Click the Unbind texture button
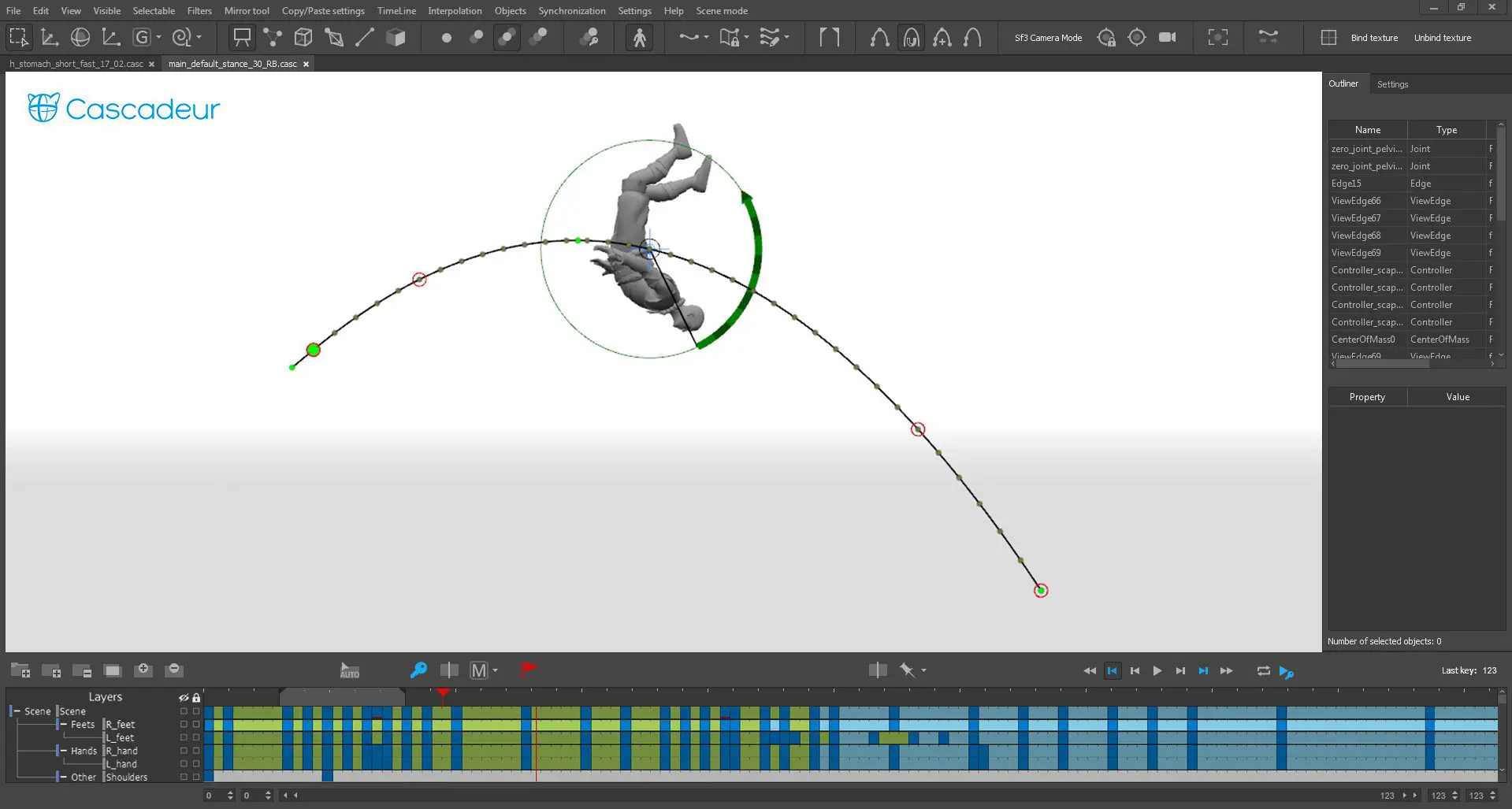This screenshot has height=809, width=1512. click(1442, 38)
